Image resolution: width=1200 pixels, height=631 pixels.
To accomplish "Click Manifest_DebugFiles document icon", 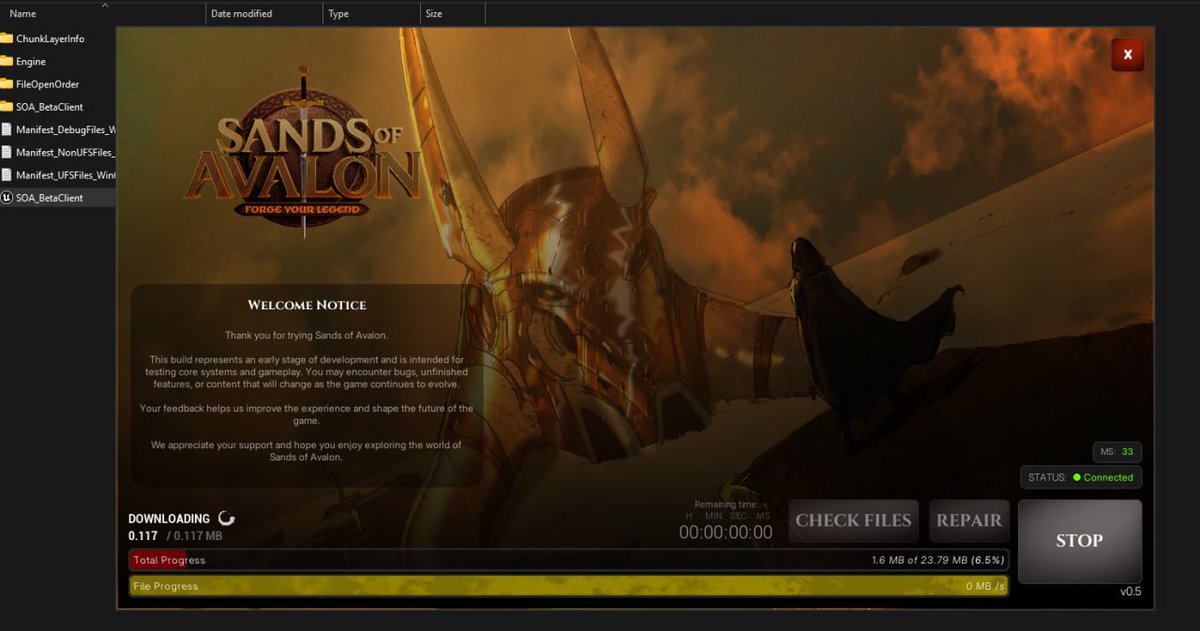I will 6,130.
